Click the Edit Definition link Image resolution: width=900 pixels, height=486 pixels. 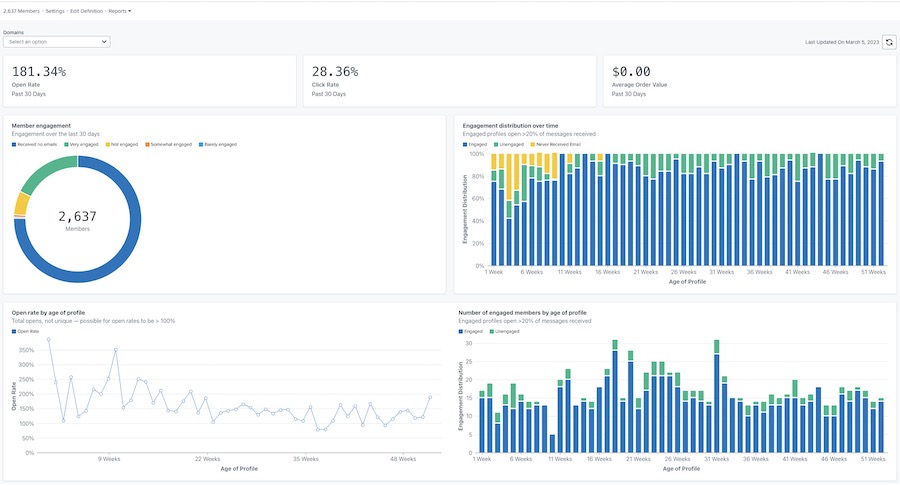click(87, 10)
